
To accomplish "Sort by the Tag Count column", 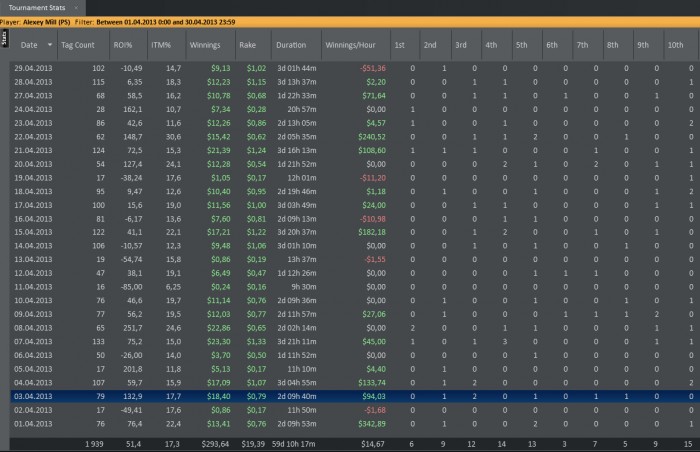I will pyautogui.click(x=78, y=45).
